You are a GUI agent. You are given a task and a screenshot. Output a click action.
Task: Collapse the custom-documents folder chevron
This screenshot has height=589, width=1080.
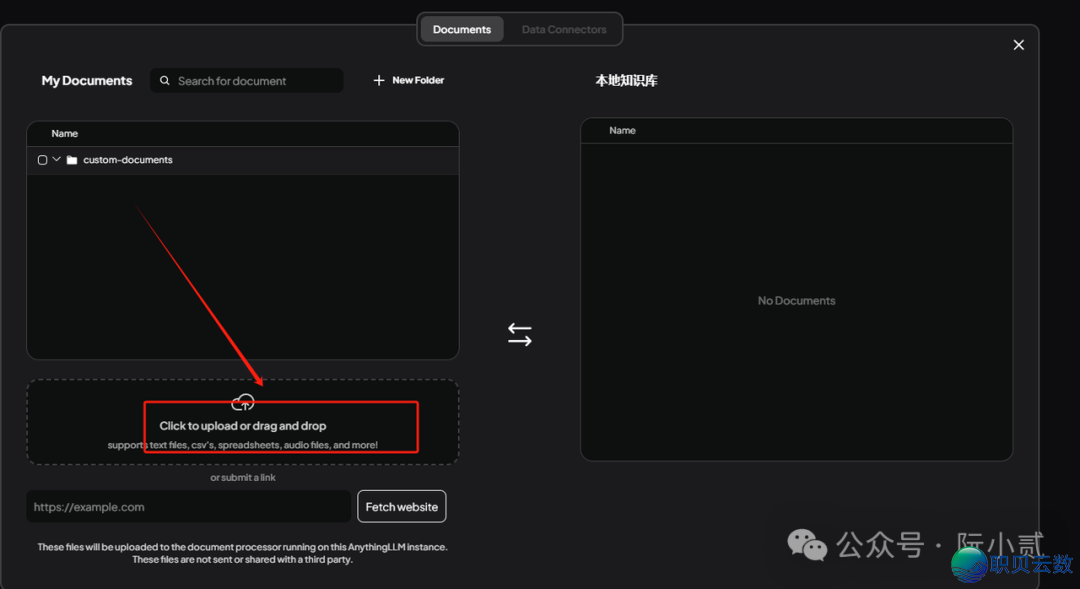pos(57,160)
